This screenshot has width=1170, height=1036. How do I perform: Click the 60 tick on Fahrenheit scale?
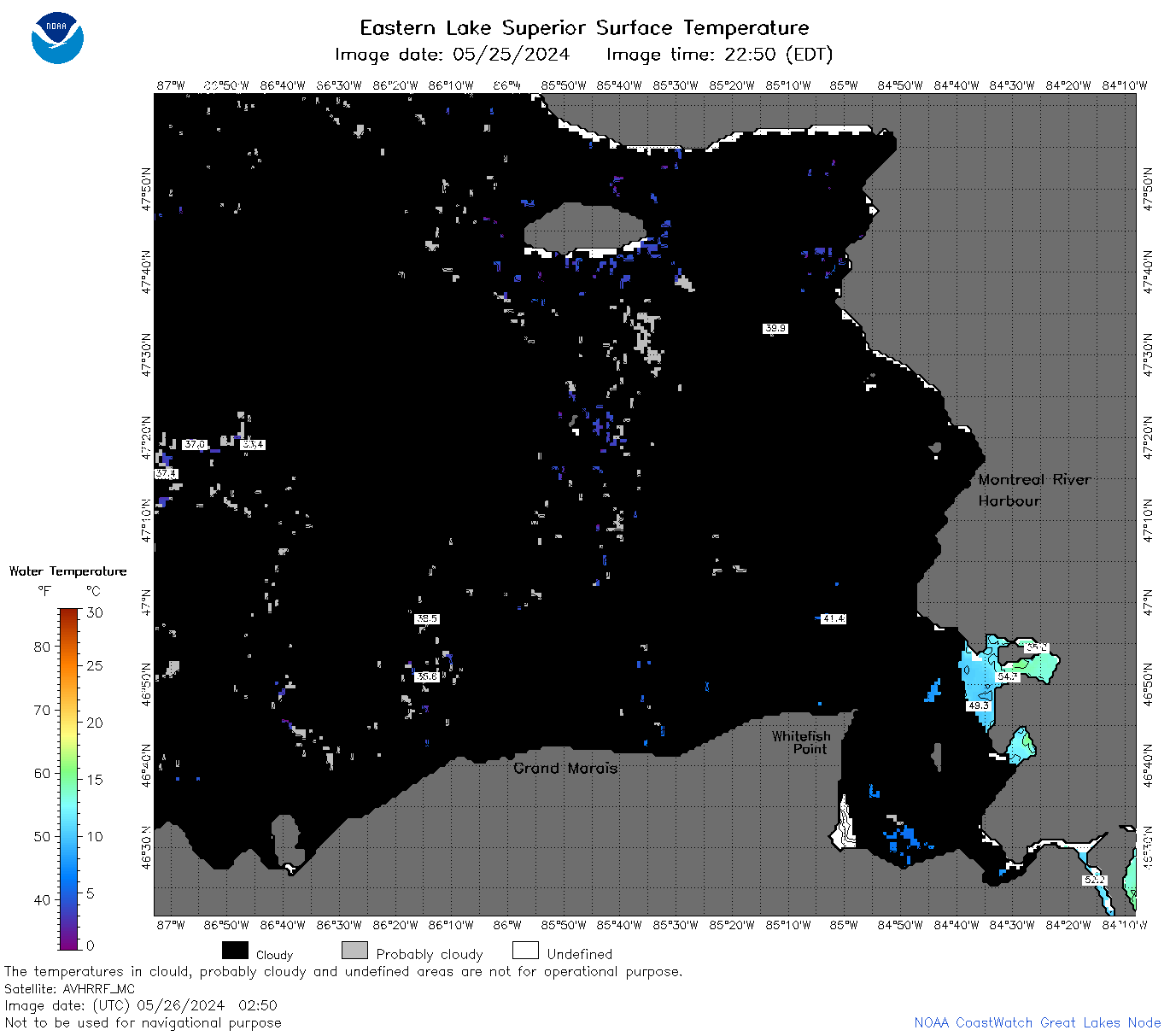(42, 773)
